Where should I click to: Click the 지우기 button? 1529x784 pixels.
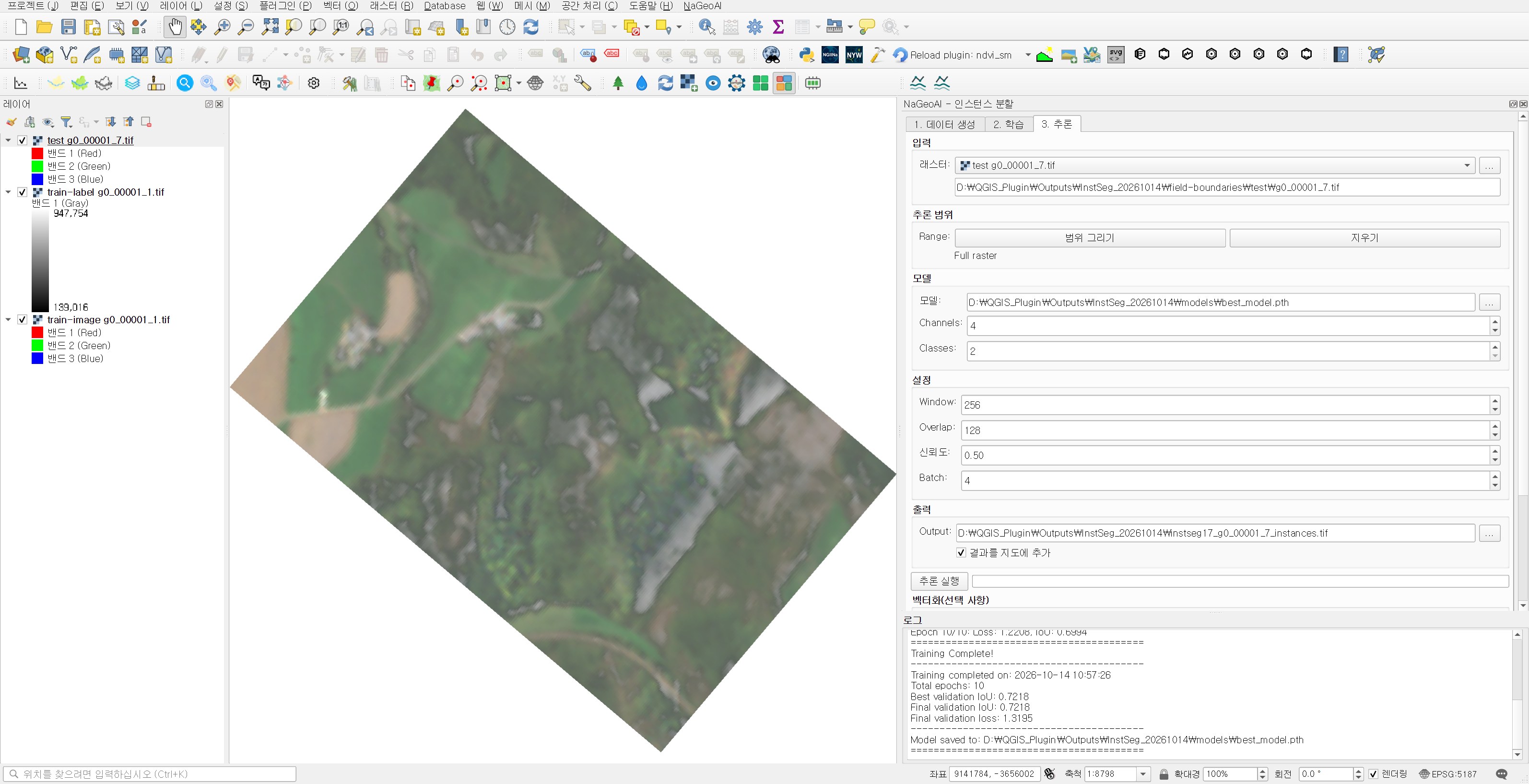click(x=1364, y=238)
